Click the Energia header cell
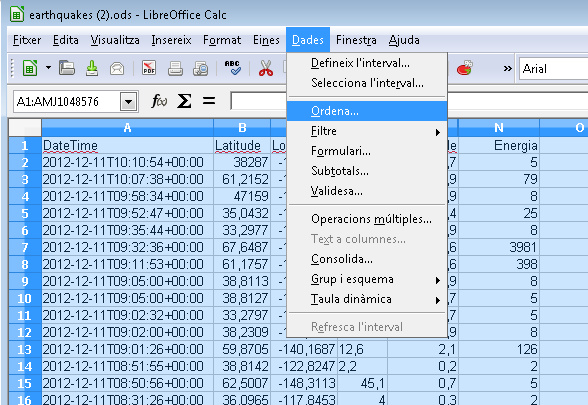588x405 pixels. 499,145
